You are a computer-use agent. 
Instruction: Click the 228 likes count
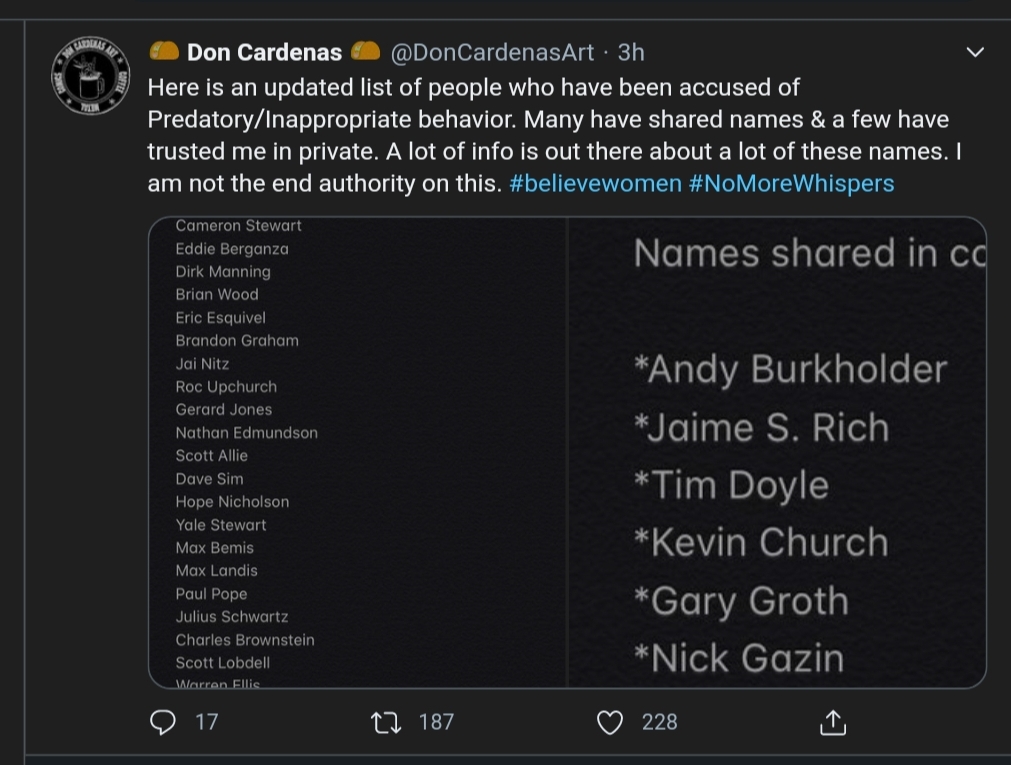660,722
